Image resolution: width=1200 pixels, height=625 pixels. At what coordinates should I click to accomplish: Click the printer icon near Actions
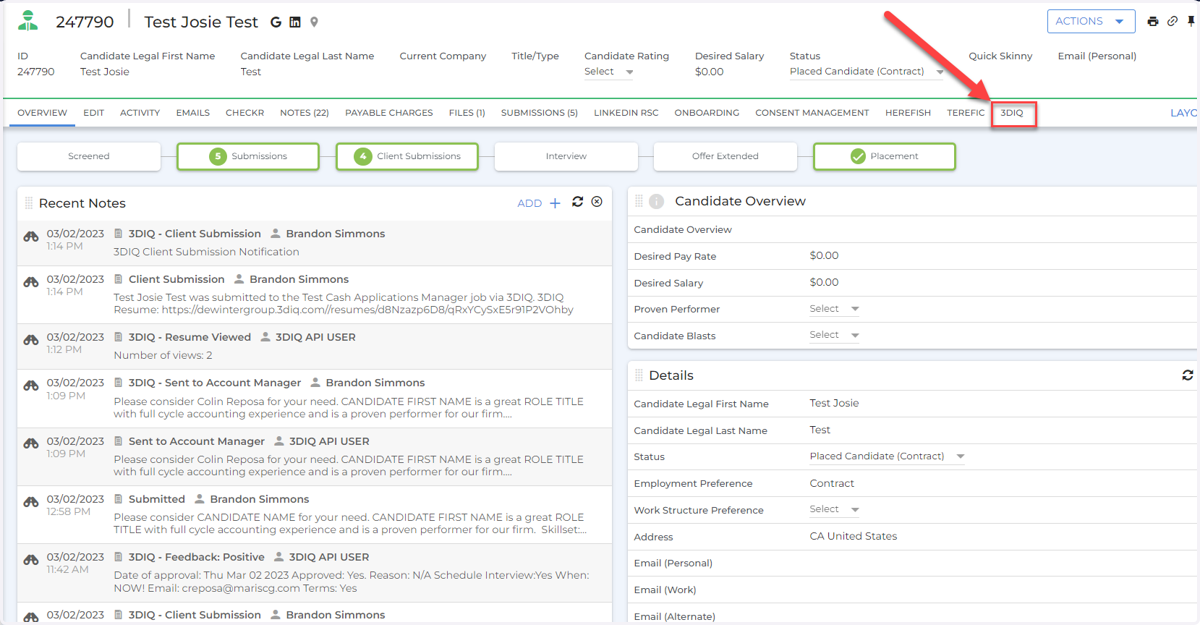(1153, 21)
